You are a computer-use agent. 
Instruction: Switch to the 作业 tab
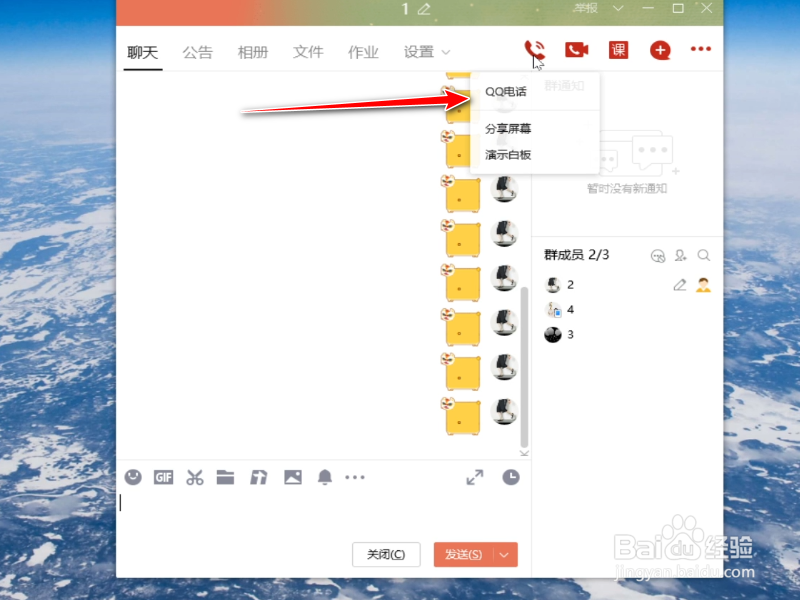click(363, 52)
